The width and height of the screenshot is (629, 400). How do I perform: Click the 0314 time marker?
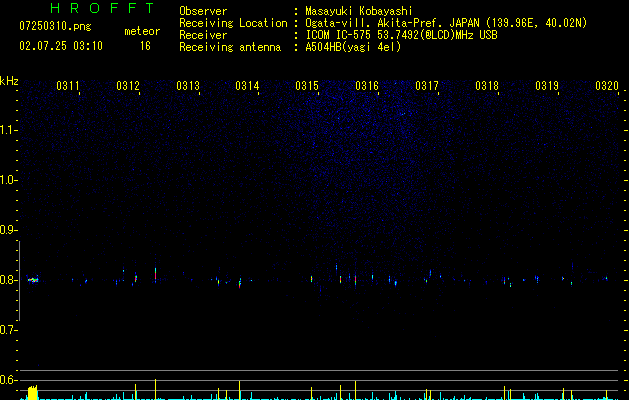point(247,85)
